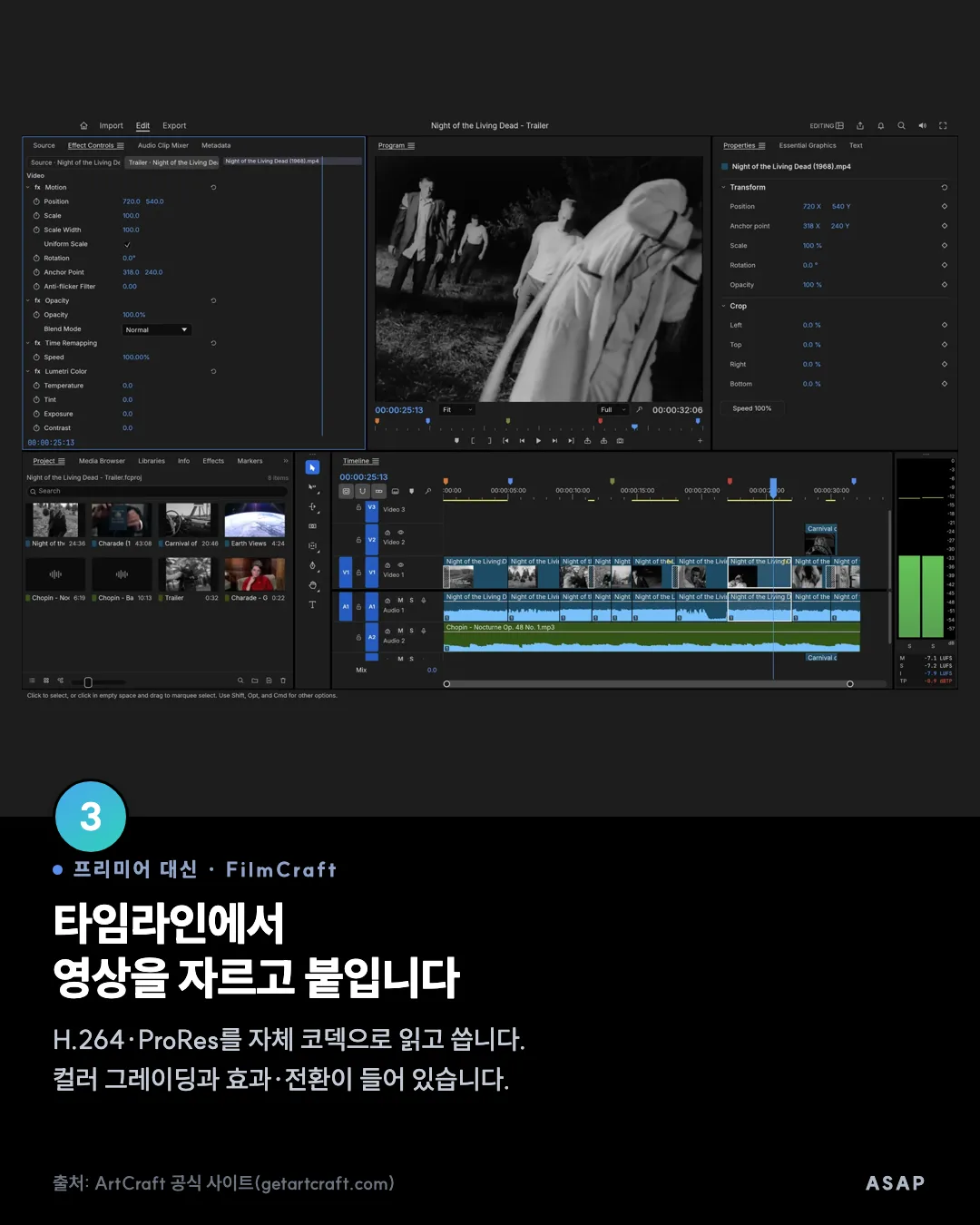Open Program monitor settings wrench

coord(639,409)
